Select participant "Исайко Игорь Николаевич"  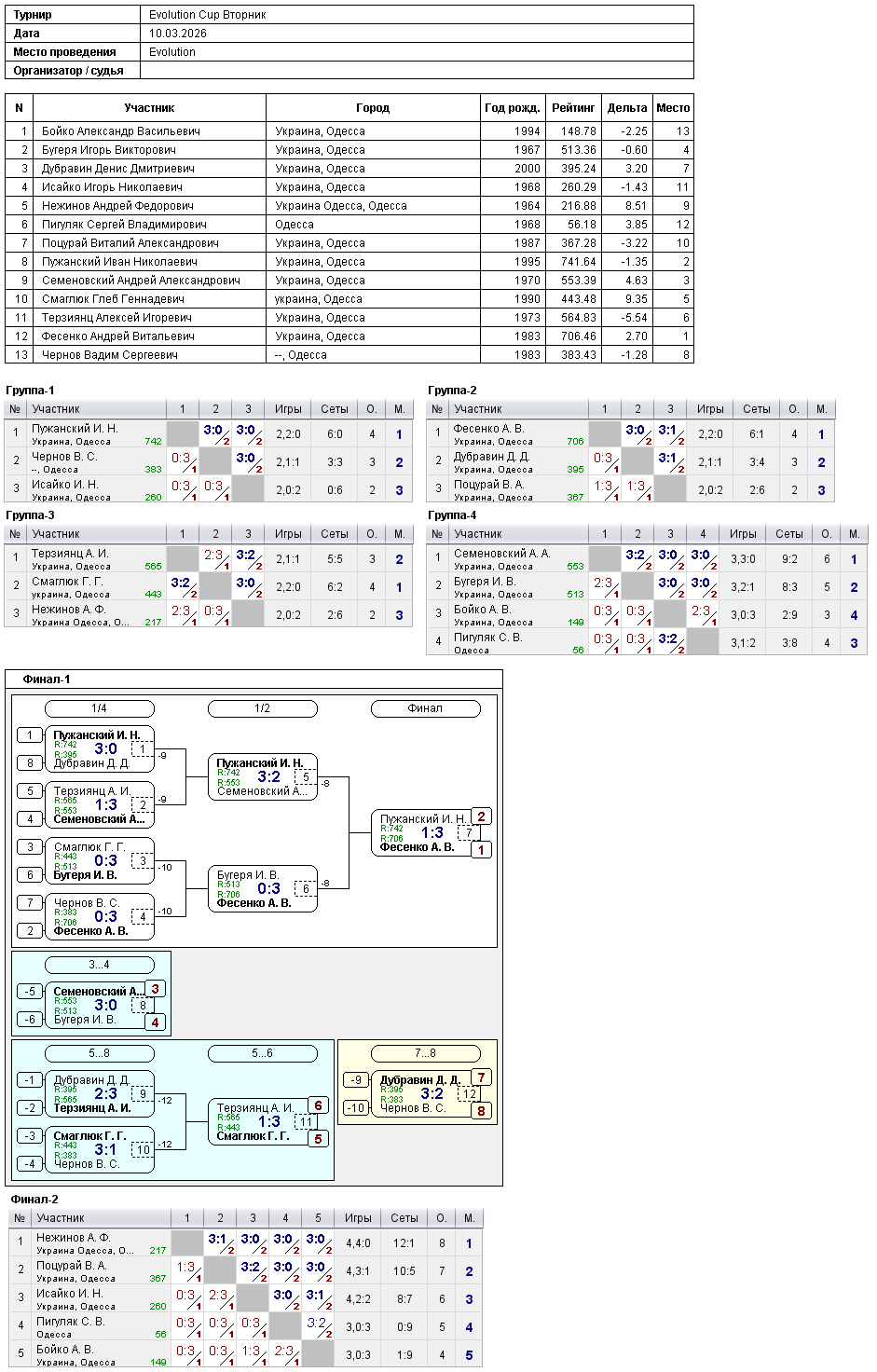pos(112,187)
